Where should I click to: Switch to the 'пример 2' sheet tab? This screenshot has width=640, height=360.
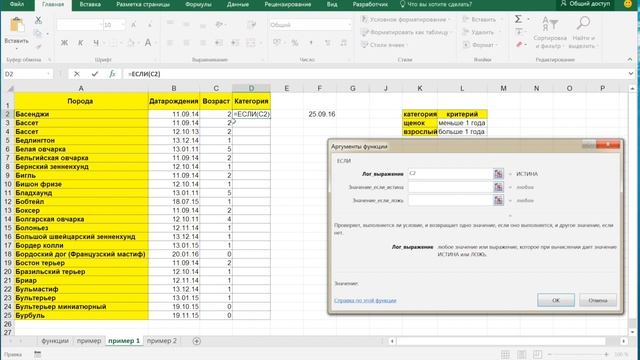tap(162, 341)
